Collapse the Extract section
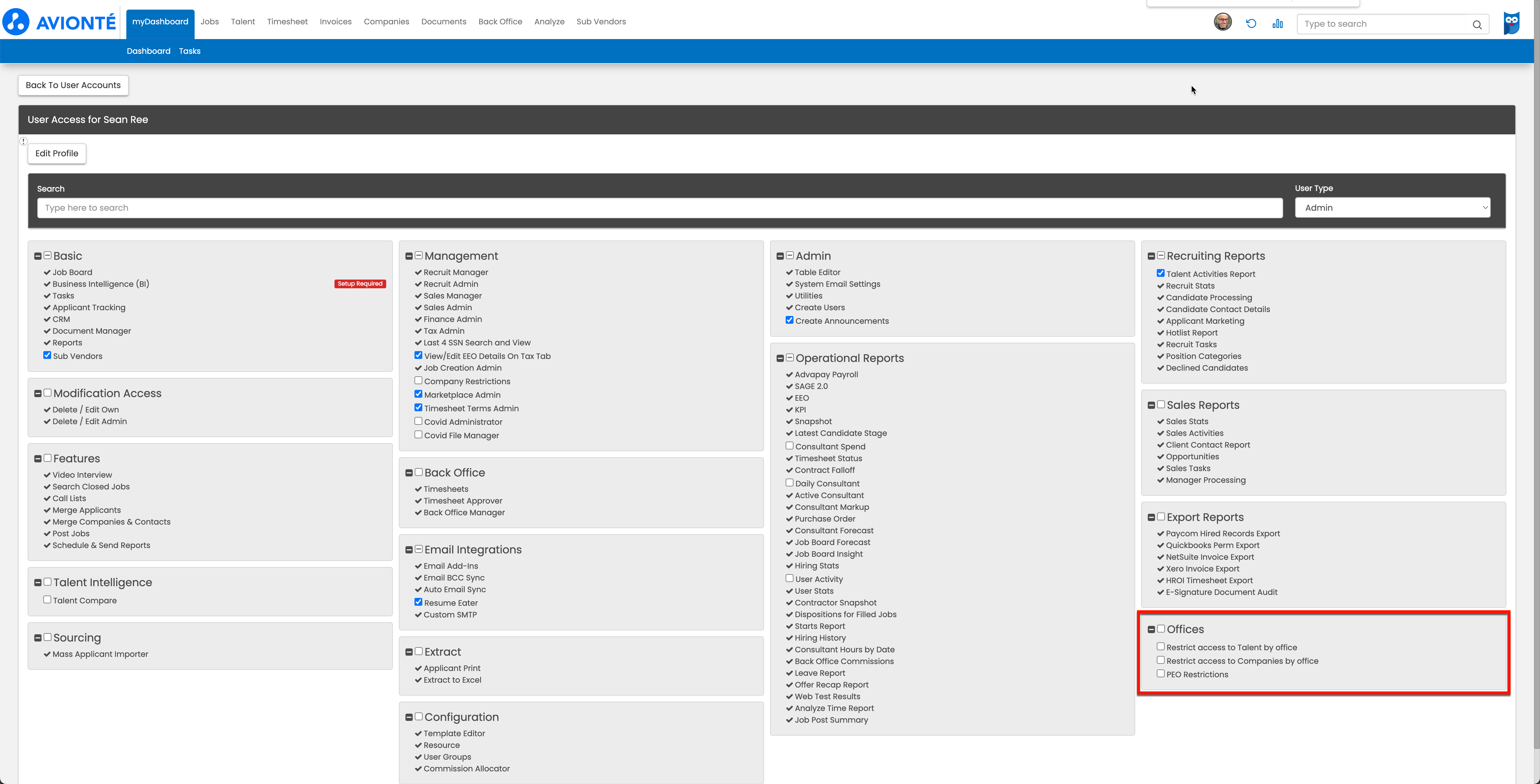Image resolution: width=1540 pixels, height=784 pixels. (409, 653)
